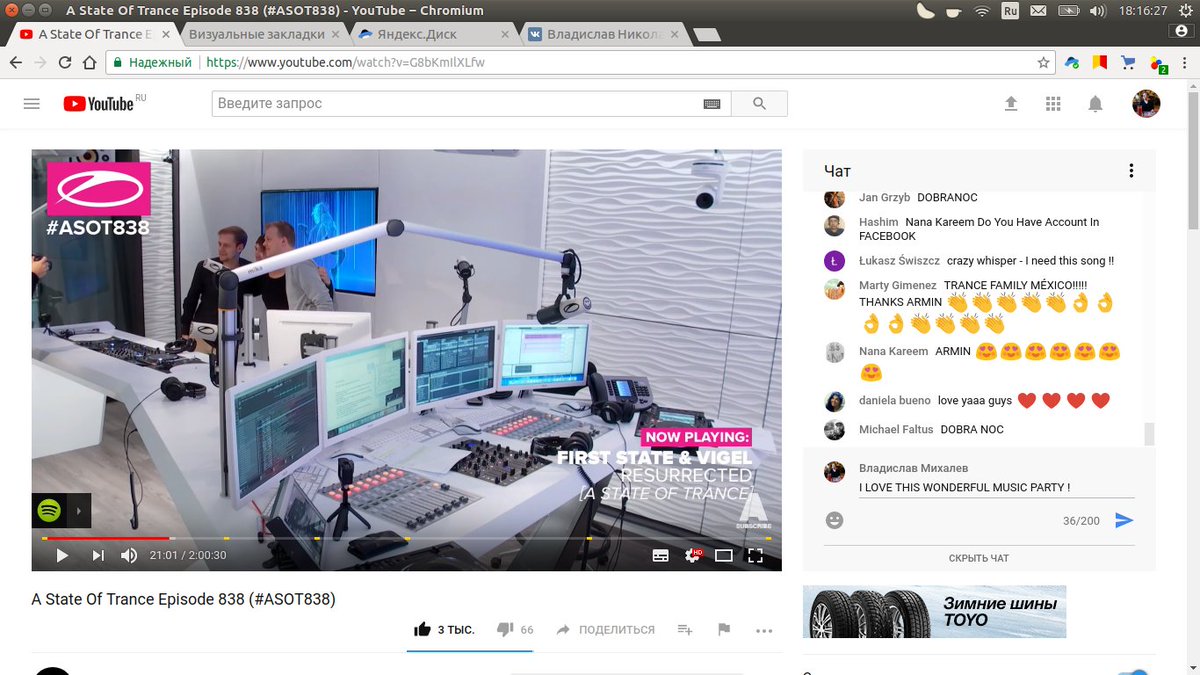Open the YouTube hamburger guide menu

[31, 104]
